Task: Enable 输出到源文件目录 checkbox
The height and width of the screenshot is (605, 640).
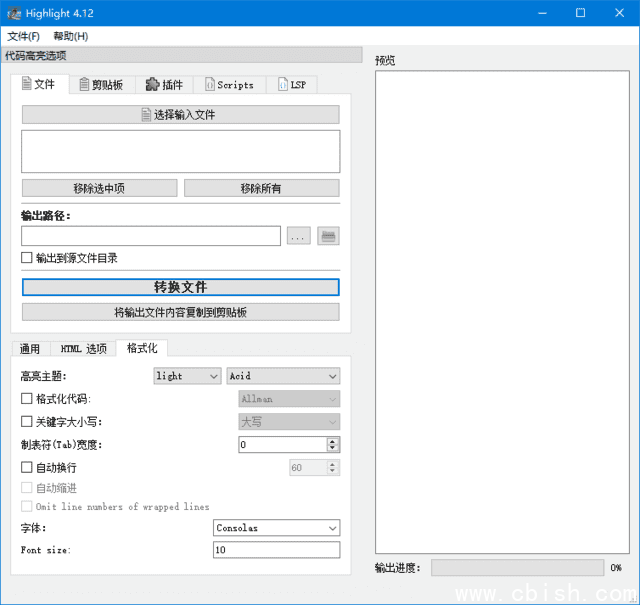Action: pyautogui.click(x=27, y=258)
